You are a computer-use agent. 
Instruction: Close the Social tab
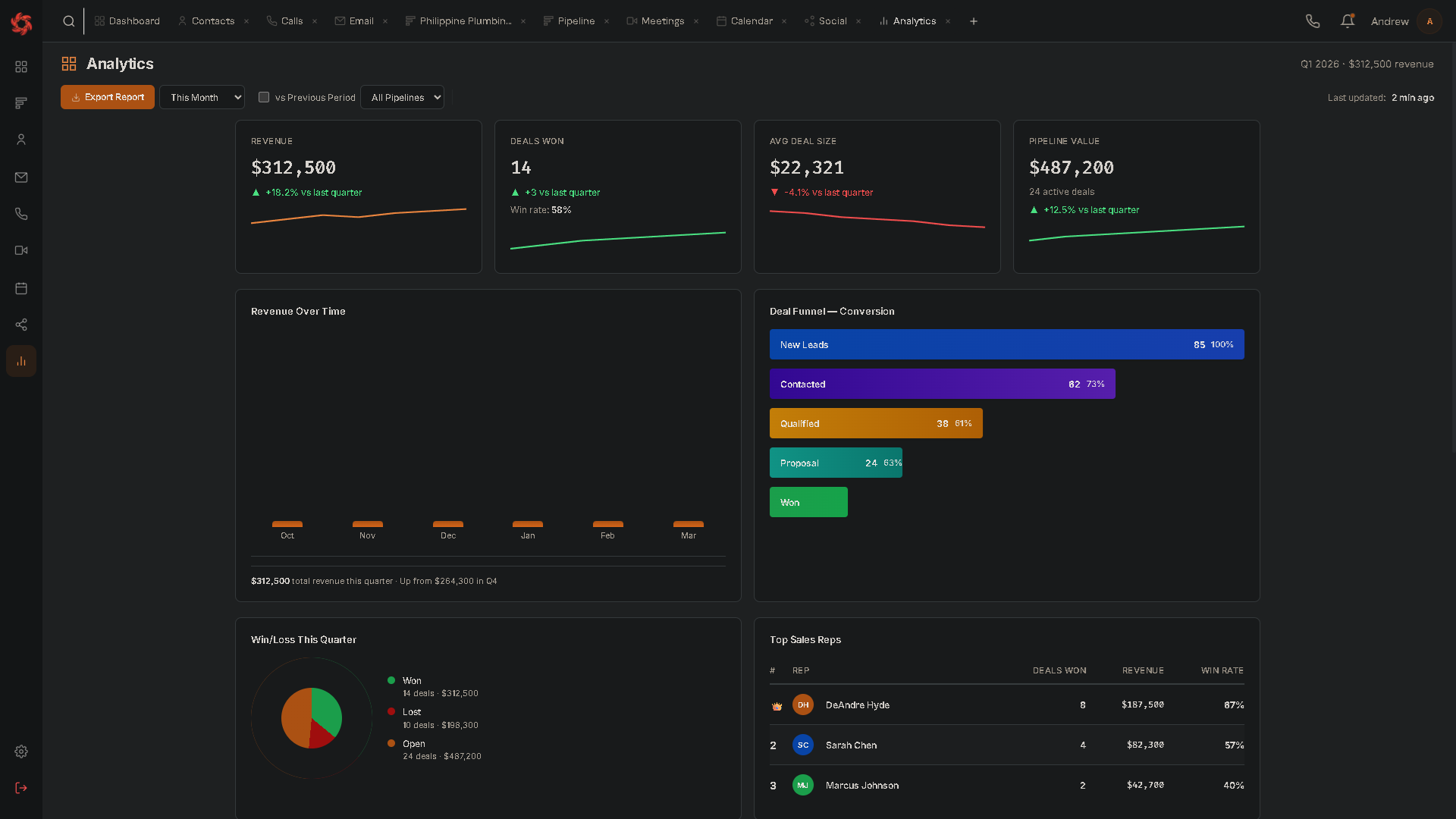(x=858, y=21)
